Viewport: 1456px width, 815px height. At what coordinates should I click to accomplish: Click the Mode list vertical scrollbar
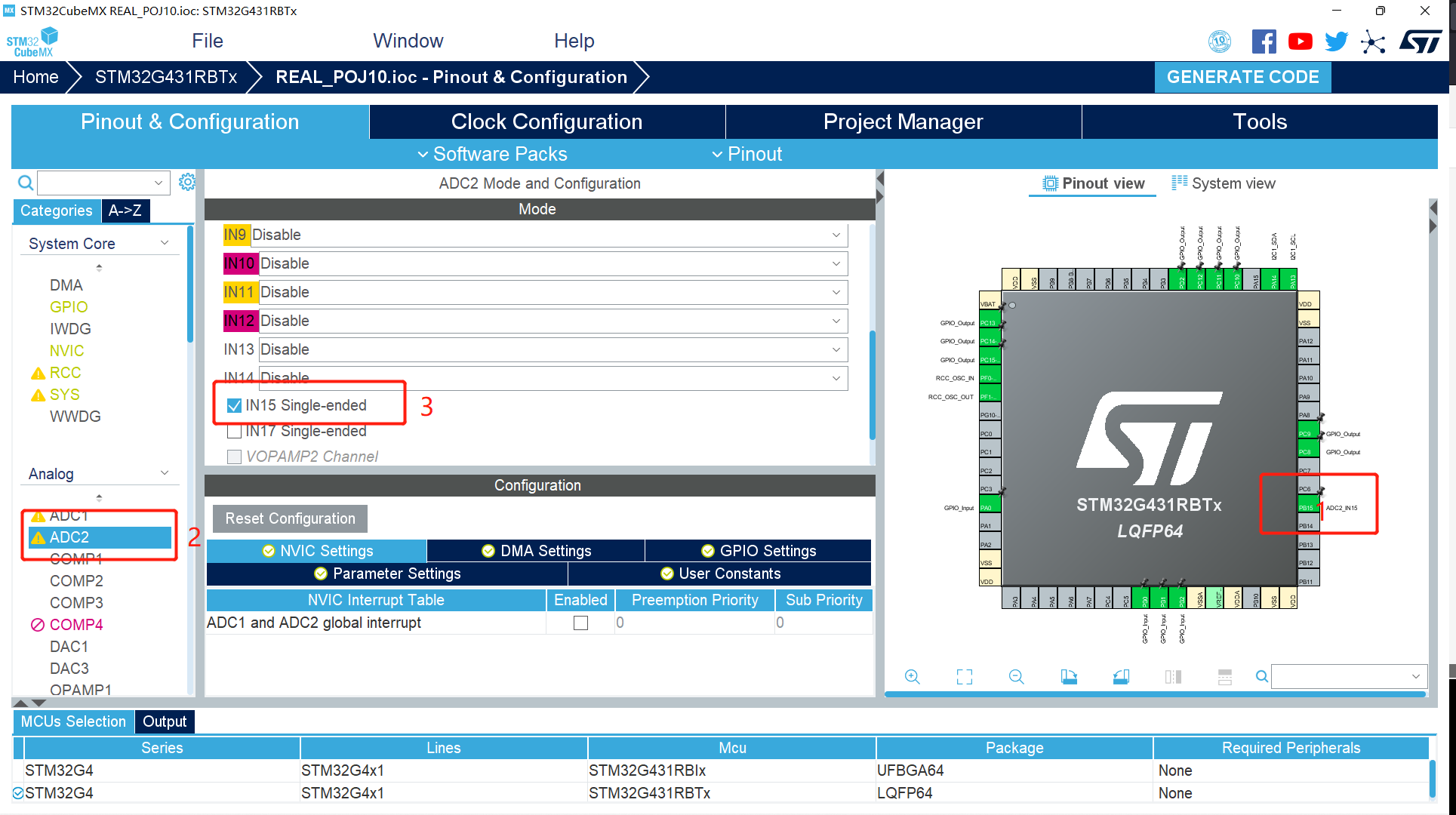point(873,385)
